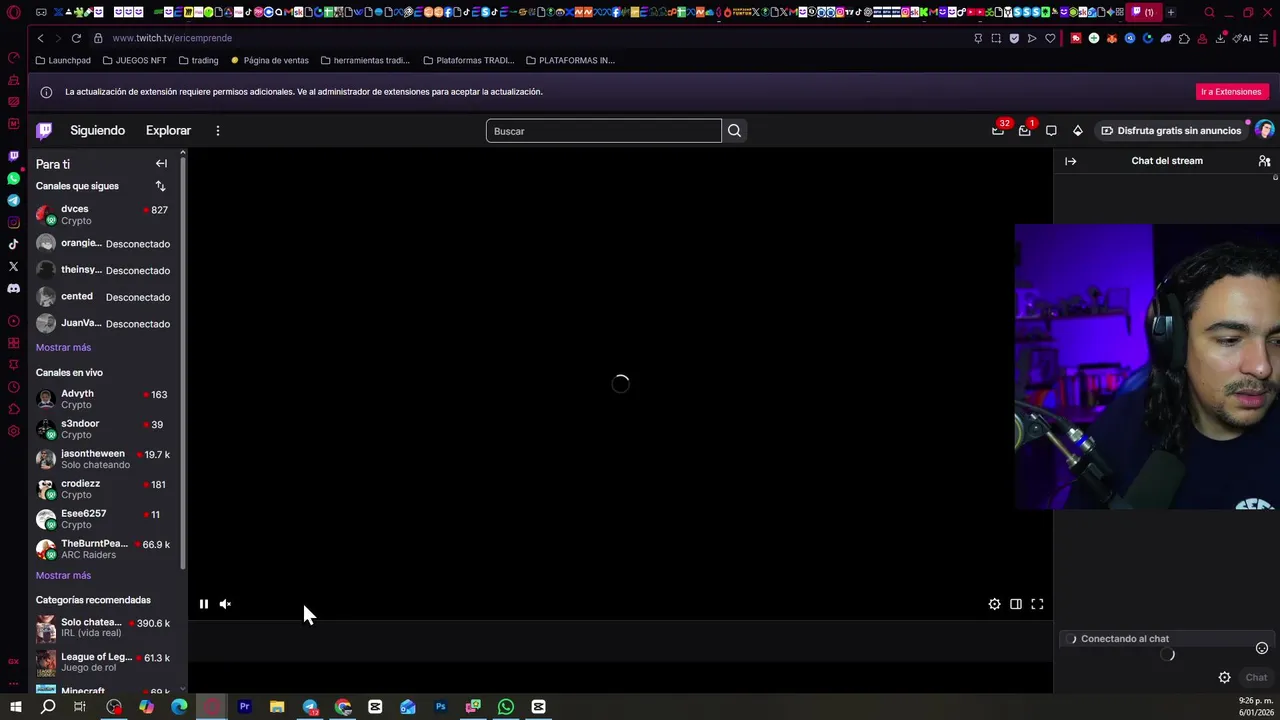The height and width of the screenshot is (720, 1280).
Task: Open browser downloads icon
Action: 1220,38
